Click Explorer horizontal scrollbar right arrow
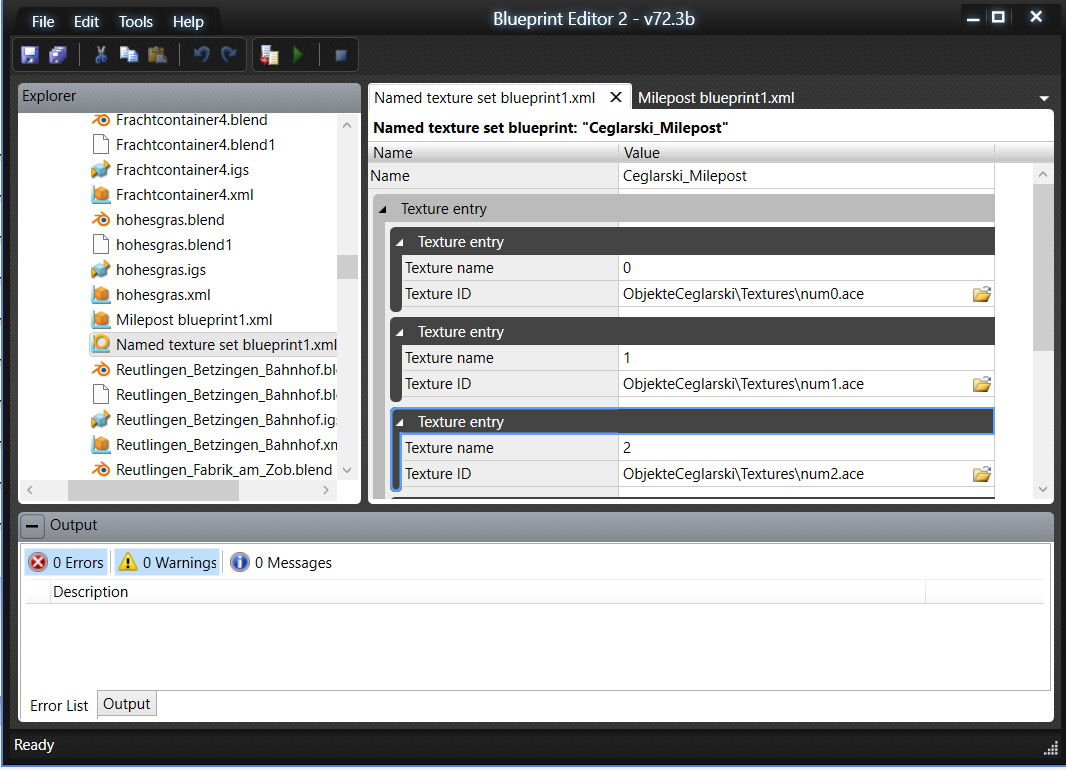The width and height of the screenshot is (1066, 770). pos(326,490)
